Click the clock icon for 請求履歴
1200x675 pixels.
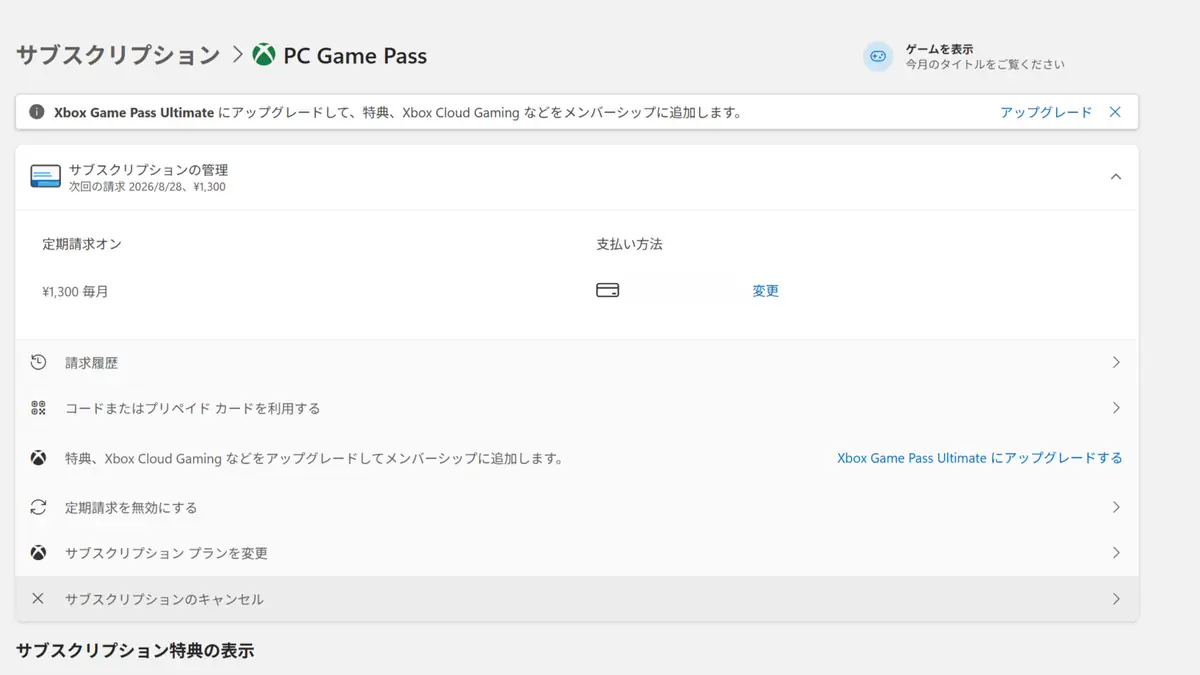coord(38,362)
